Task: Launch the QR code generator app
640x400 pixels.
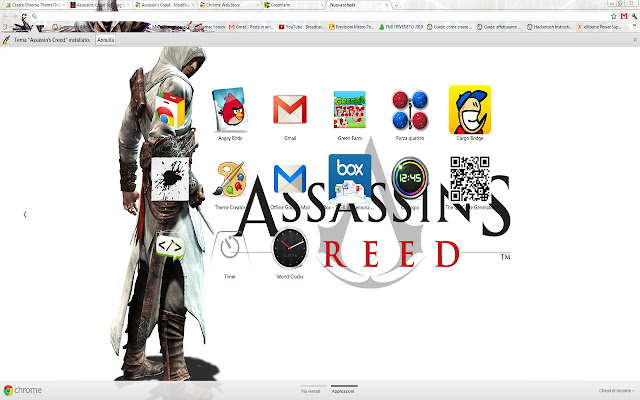Action: pyautogui.click(x=470, y=178)
